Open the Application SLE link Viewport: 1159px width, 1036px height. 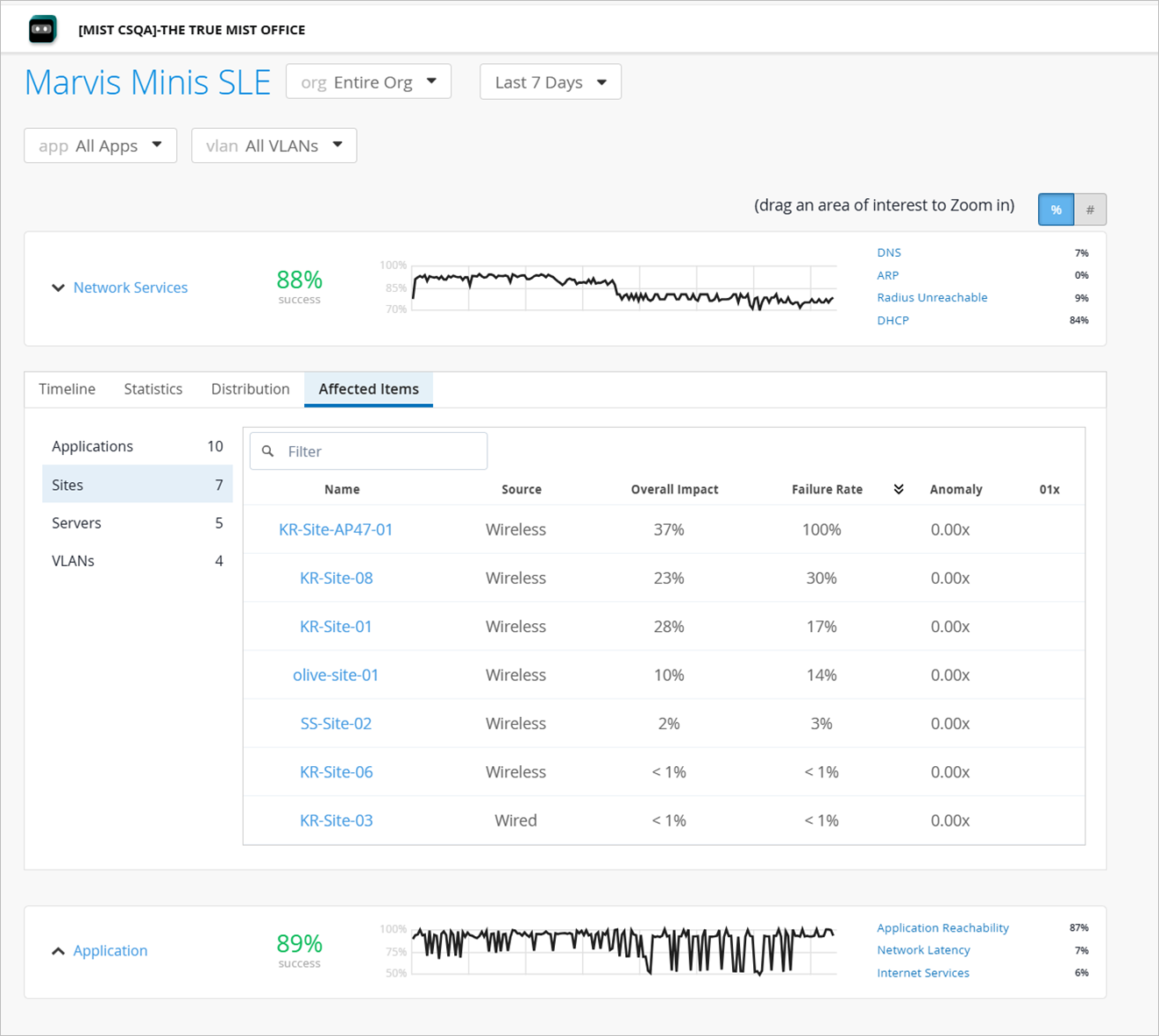(x=110, y=951)
